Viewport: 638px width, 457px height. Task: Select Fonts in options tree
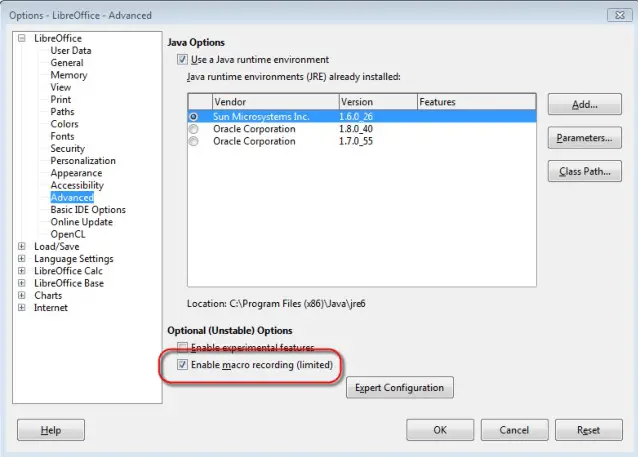[x=62, y=136]
